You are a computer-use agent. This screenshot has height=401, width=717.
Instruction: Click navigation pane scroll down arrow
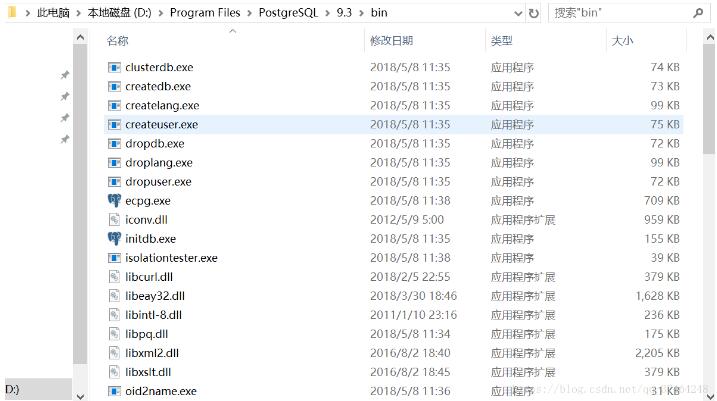80,396
